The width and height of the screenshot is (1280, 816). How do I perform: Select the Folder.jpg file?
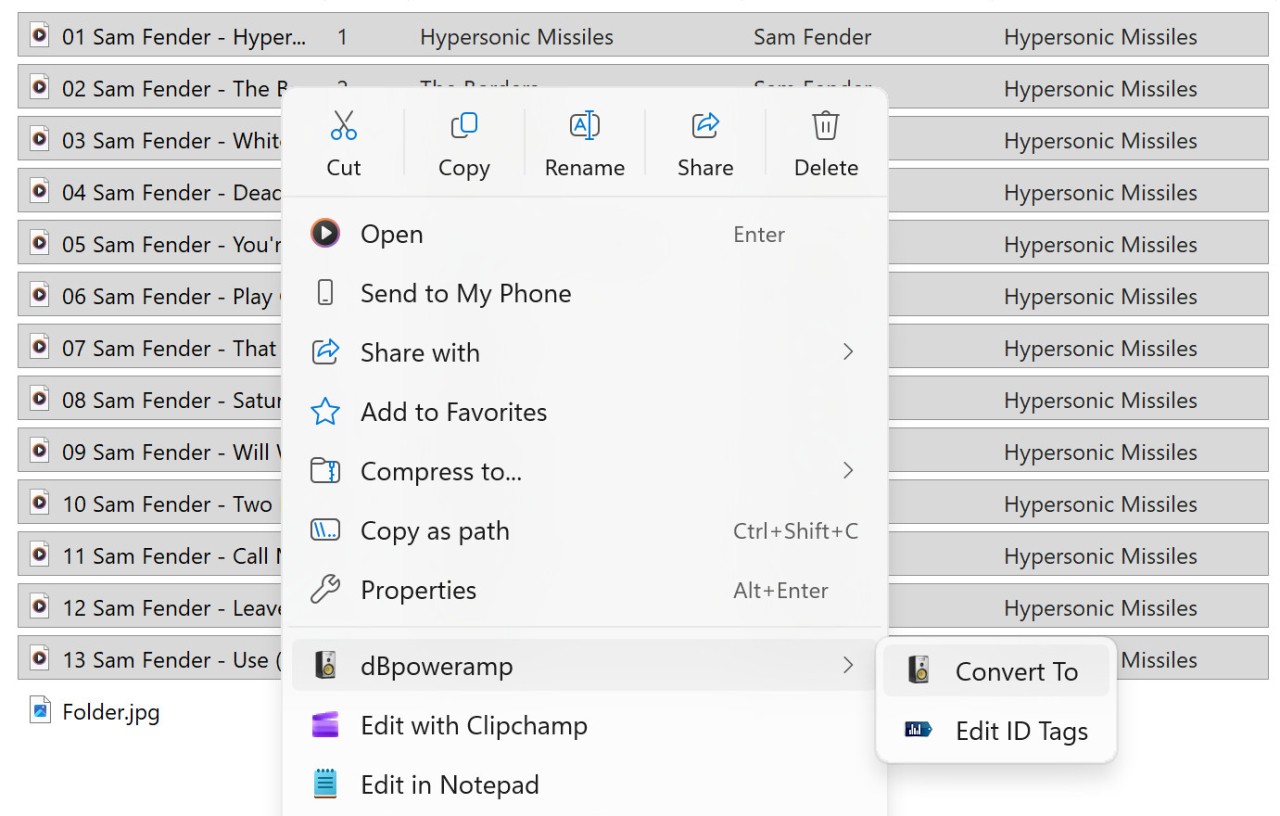tap(110, 712)
